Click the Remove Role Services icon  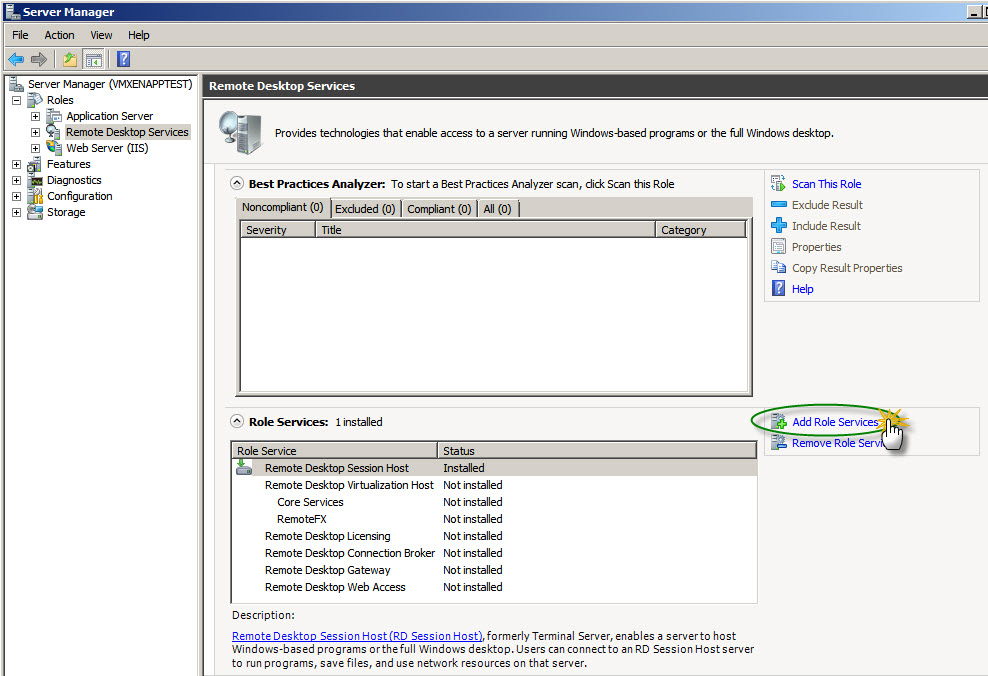(x=779, y=442)
